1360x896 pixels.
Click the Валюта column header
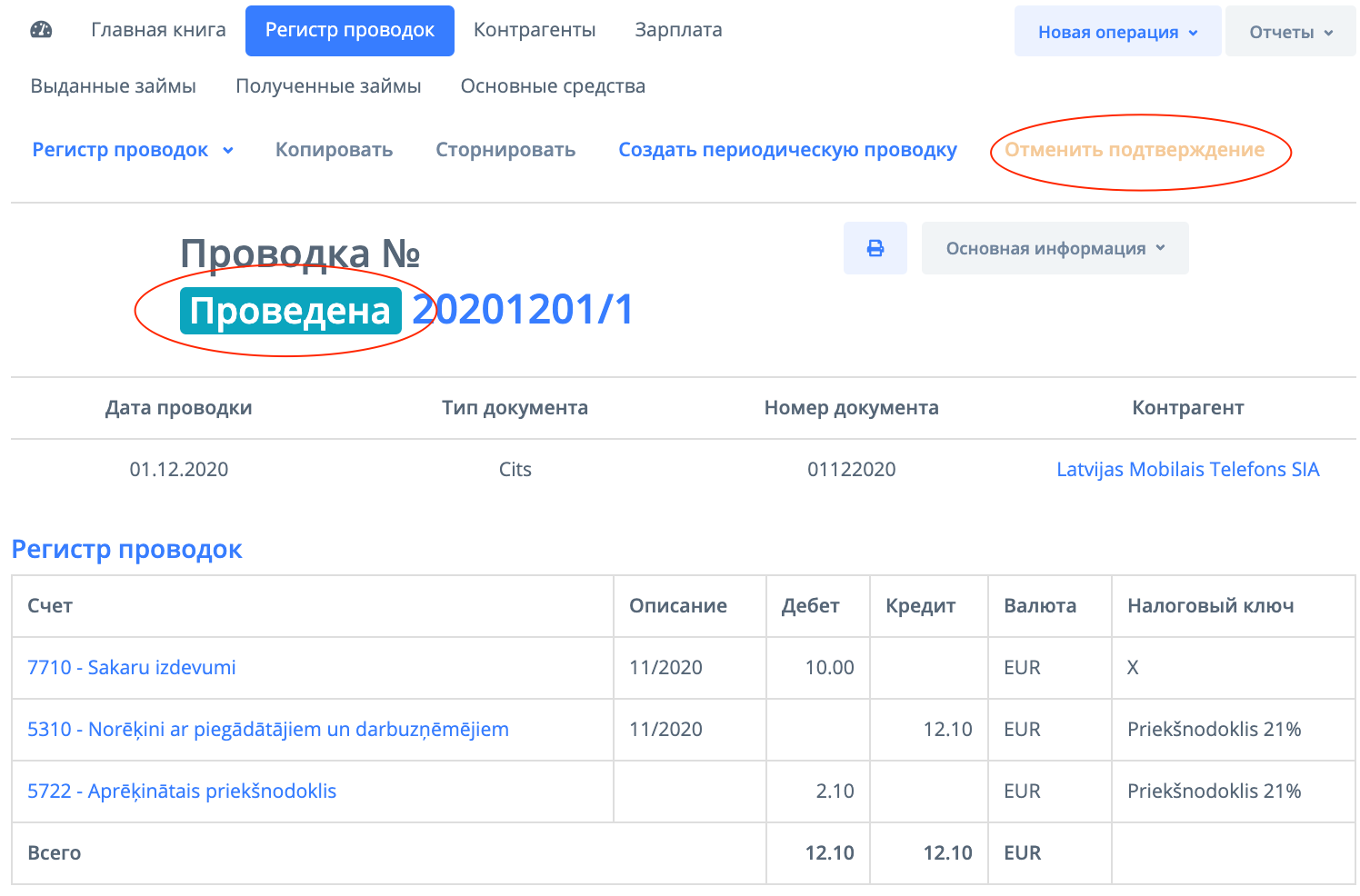(1040, 606)
